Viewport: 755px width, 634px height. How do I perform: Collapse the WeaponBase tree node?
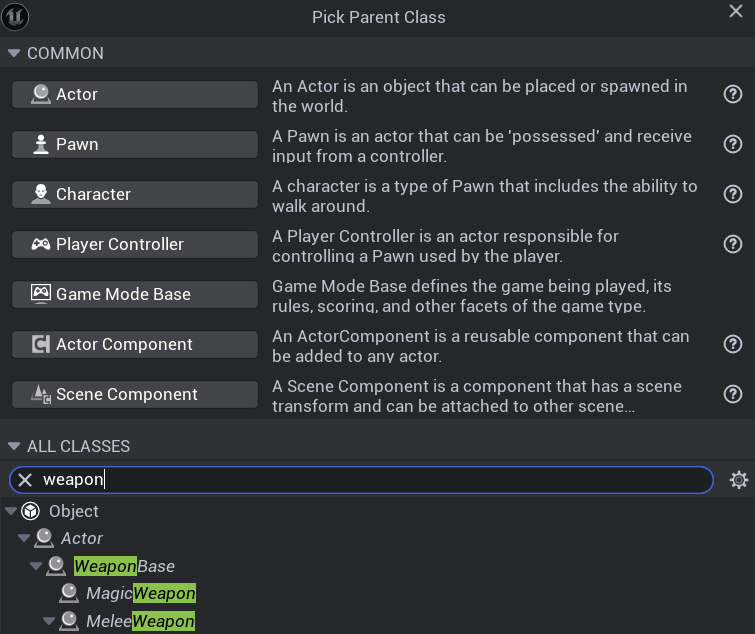click(x=36, y=566)
